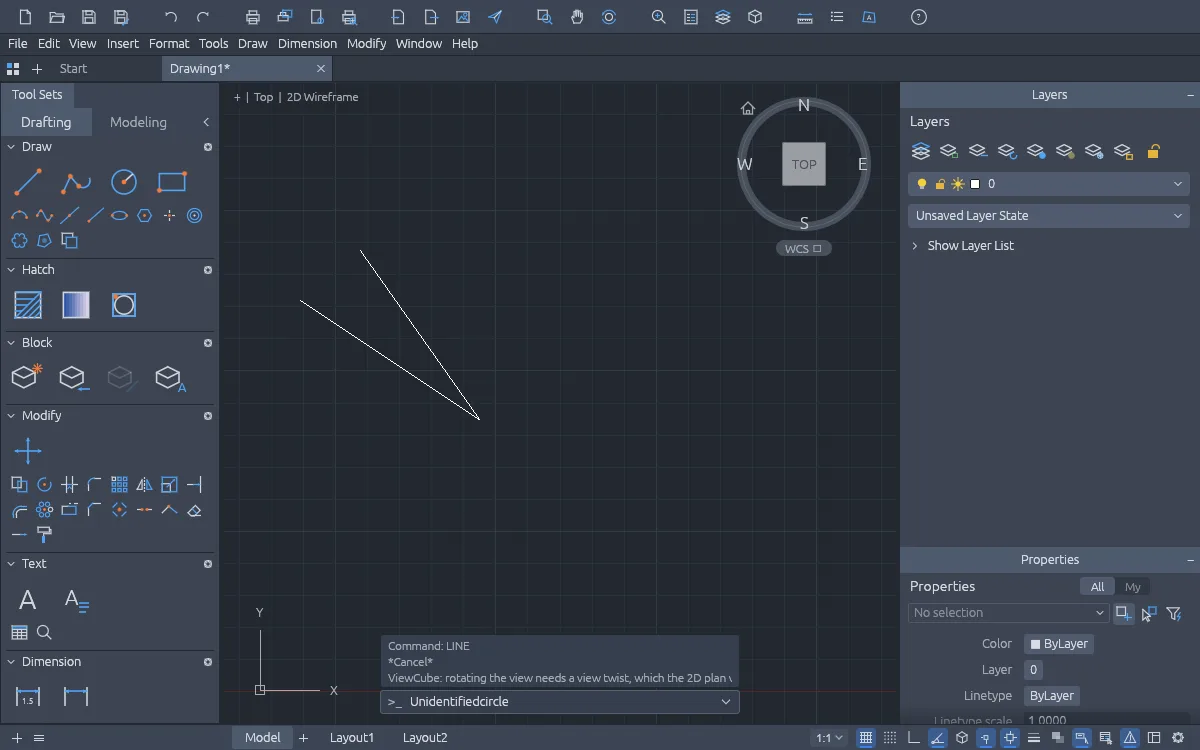Viewport: 1200px width, 750px height.
Task: Expand the command line history arrow
Action: [726, 702]
